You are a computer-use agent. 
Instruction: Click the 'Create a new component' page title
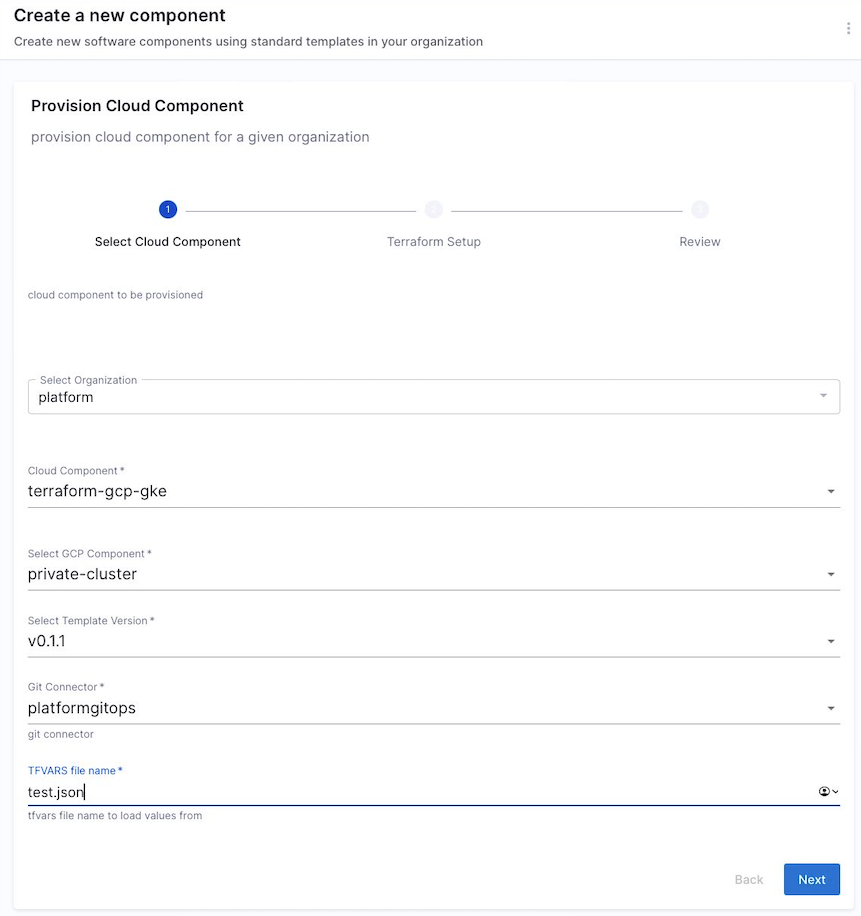coord(120,15)
